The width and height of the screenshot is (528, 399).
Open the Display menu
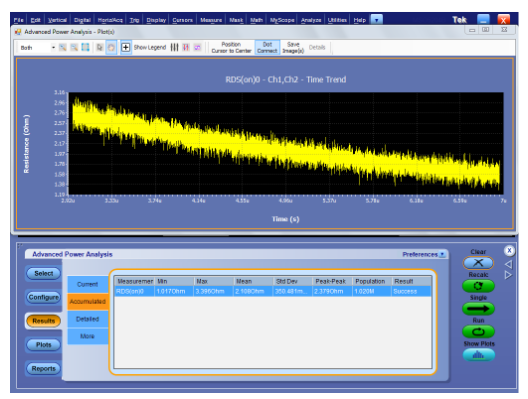tap(156, 20)
